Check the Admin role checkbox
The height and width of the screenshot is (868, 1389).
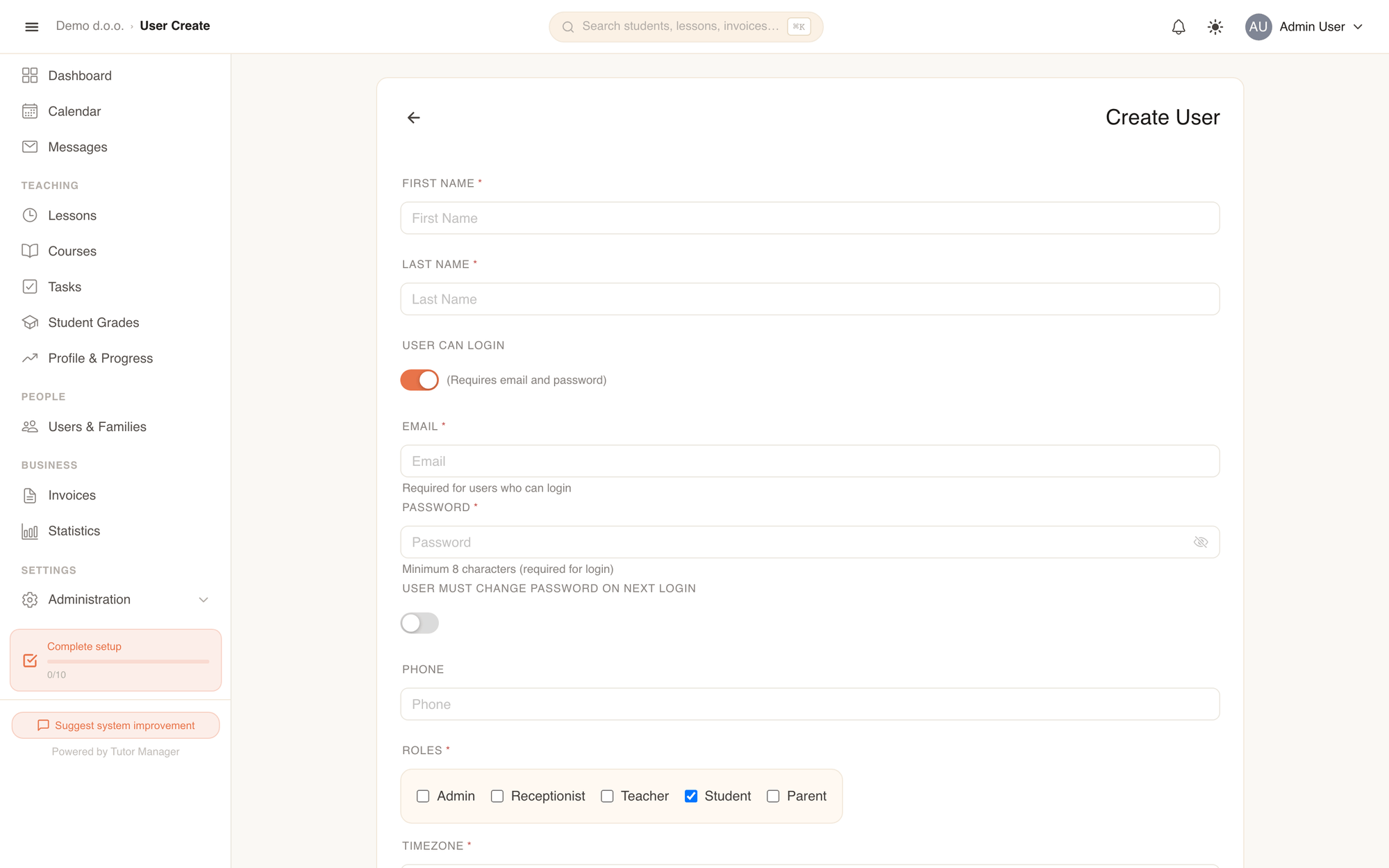(423, 796)
